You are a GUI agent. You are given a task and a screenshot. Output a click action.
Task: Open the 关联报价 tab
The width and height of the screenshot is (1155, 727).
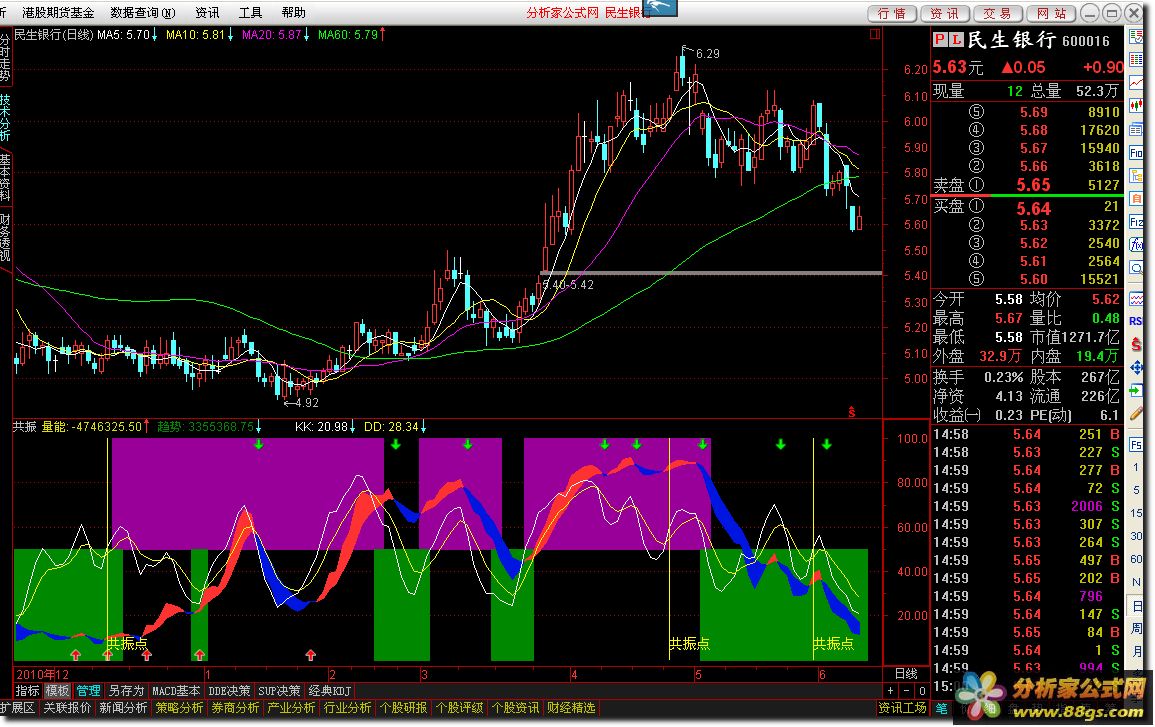(x=67, y=708)
